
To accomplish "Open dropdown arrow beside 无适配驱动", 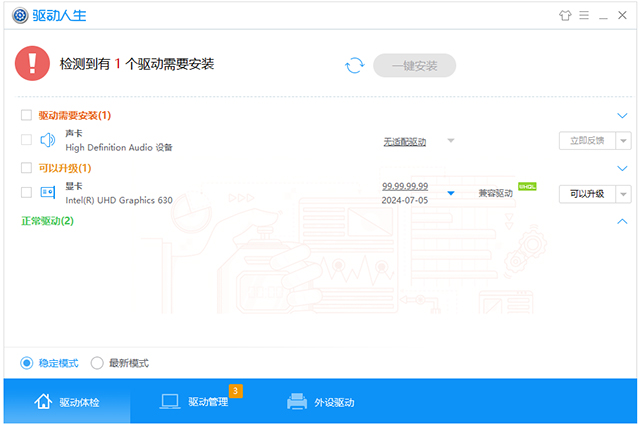I will (451, 140).
